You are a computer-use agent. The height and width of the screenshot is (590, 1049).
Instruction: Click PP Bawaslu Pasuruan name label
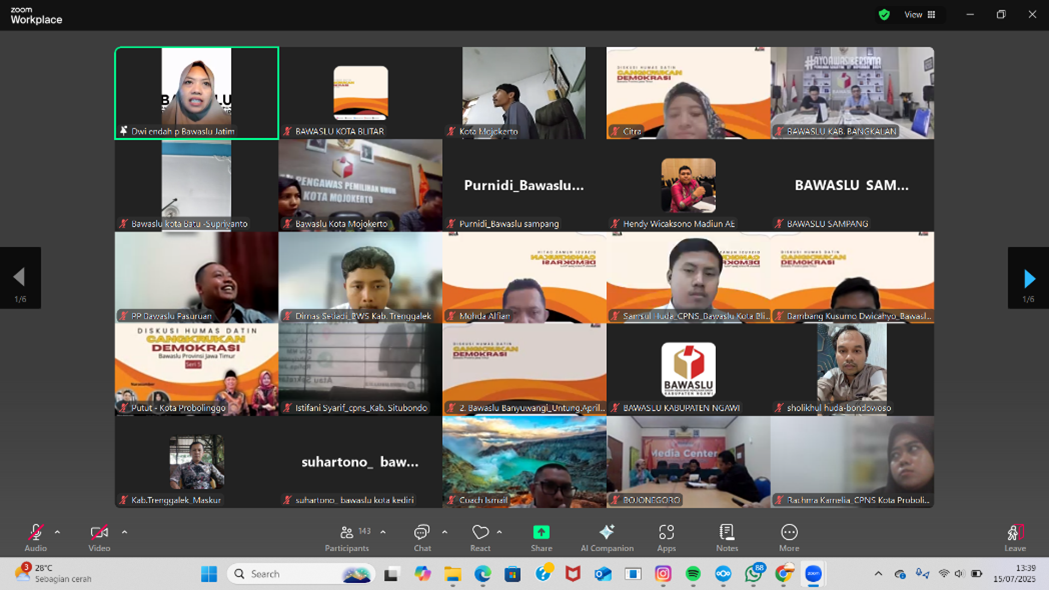(171, 316)
